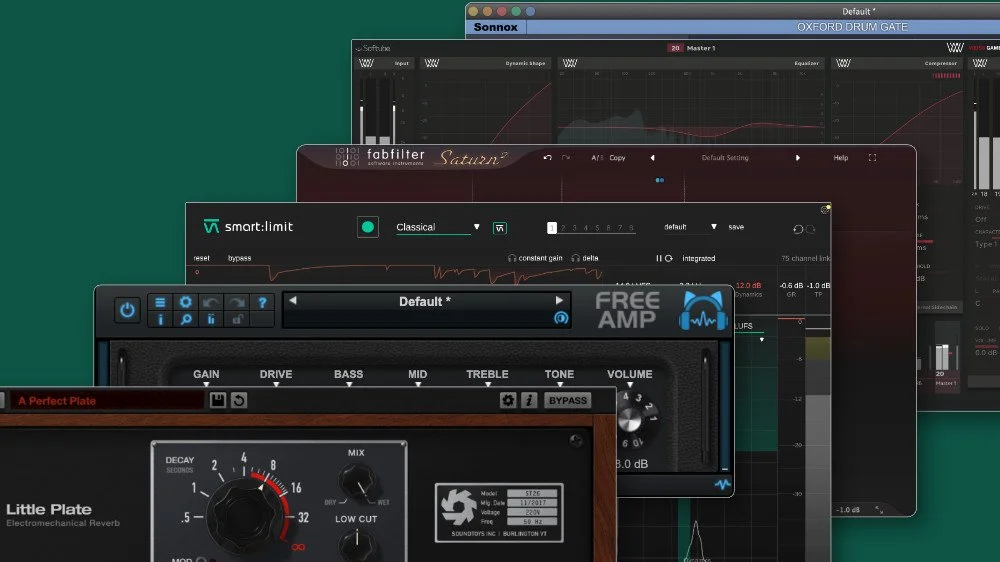Image resolution: width=1000 pixels, height=562 pixels.
Task: Go to next Free Amp preset
Action: 559,300
